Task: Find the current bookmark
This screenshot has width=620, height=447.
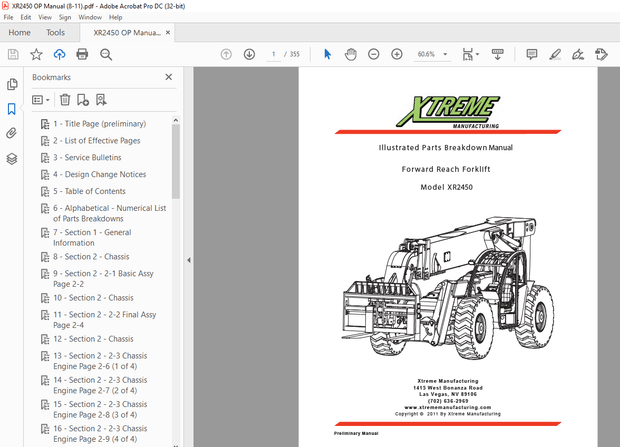Action: coord(101,100)
